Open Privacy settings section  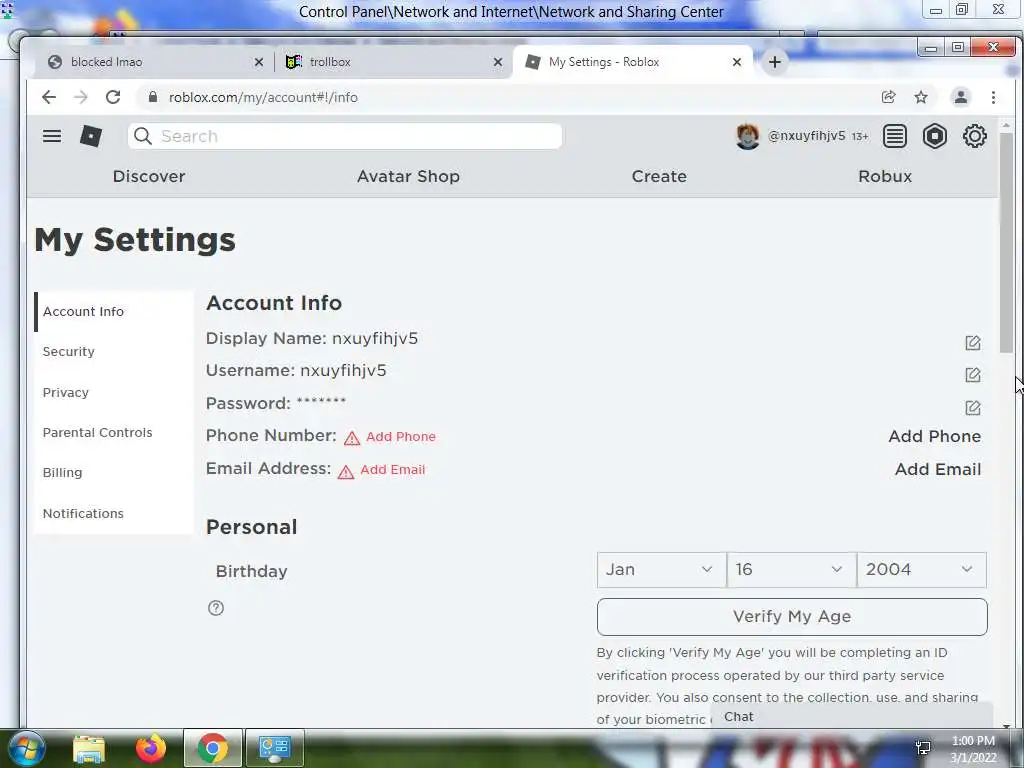(x=114, y=392)
